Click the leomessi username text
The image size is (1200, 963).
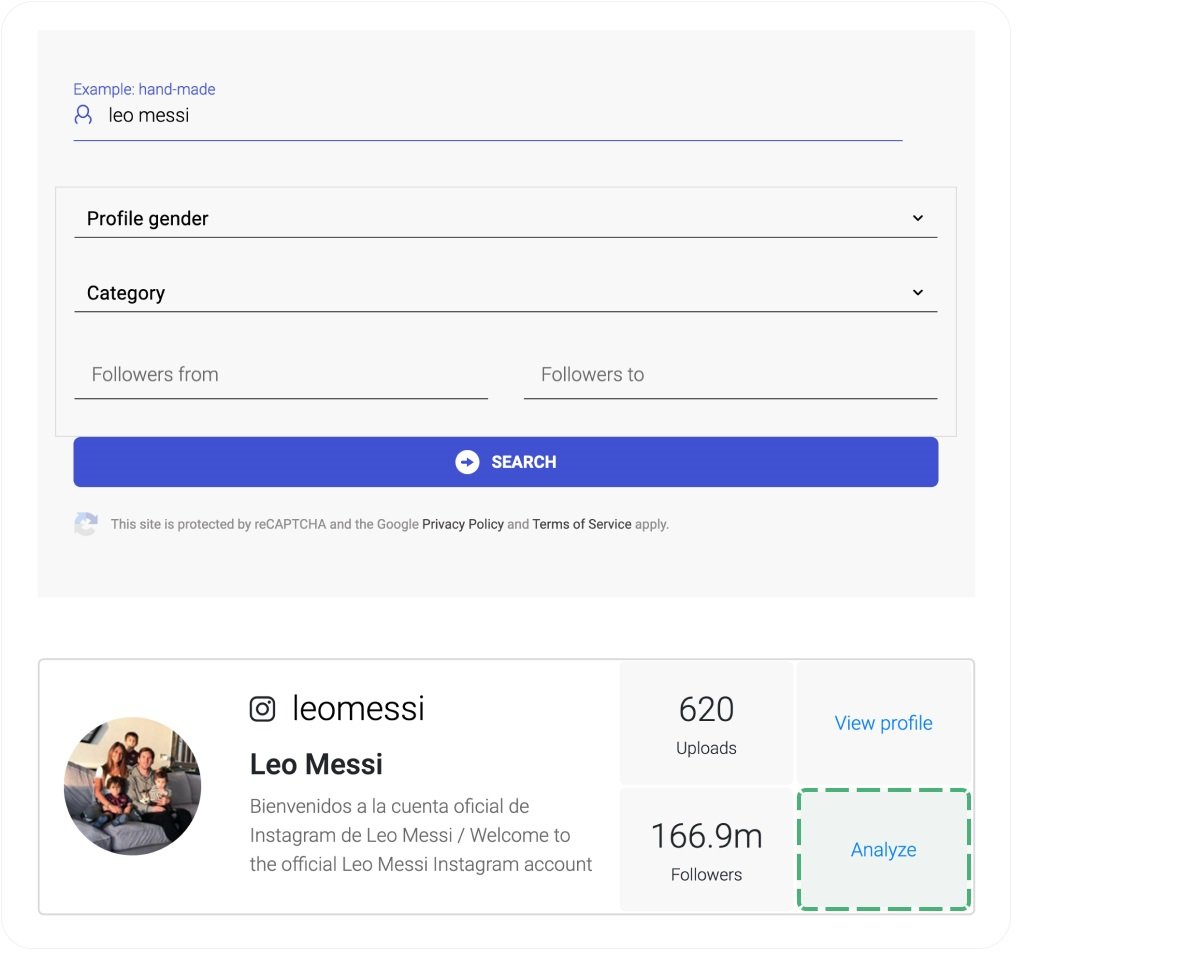coord(358,709)
